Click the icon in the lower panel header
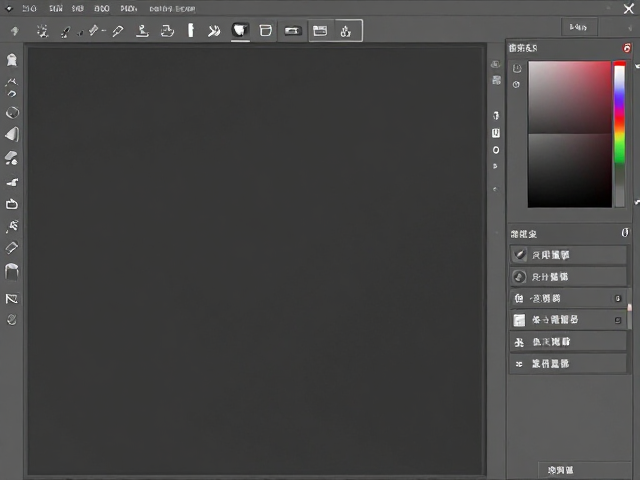This screenshot has width=640, height=480. (625, 233)
